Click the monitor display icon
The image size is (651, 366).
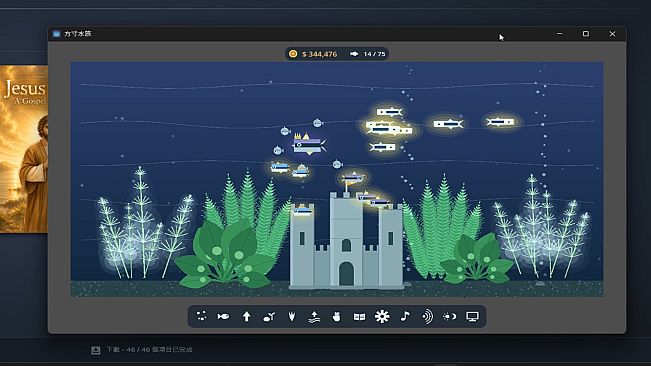(x=472, y=317)
